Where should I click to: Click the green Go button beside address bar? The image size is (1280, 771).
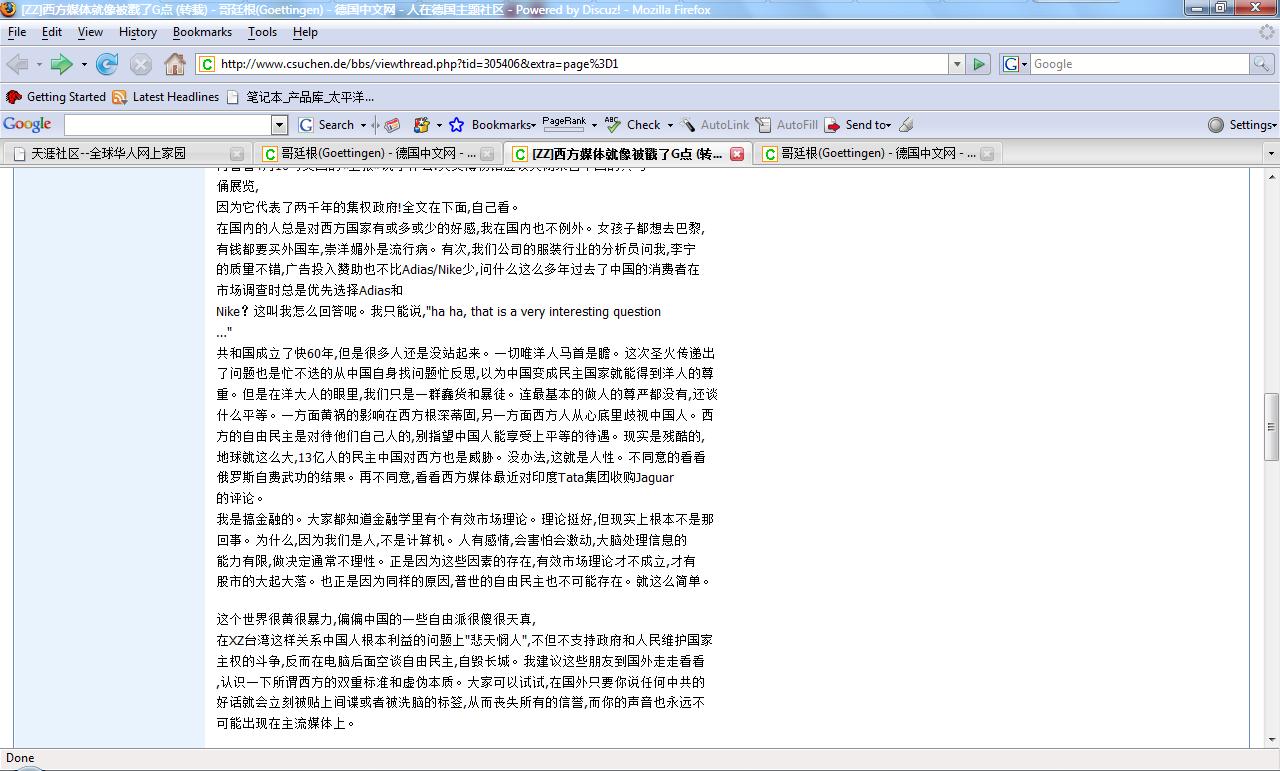(x=979, y=64)
